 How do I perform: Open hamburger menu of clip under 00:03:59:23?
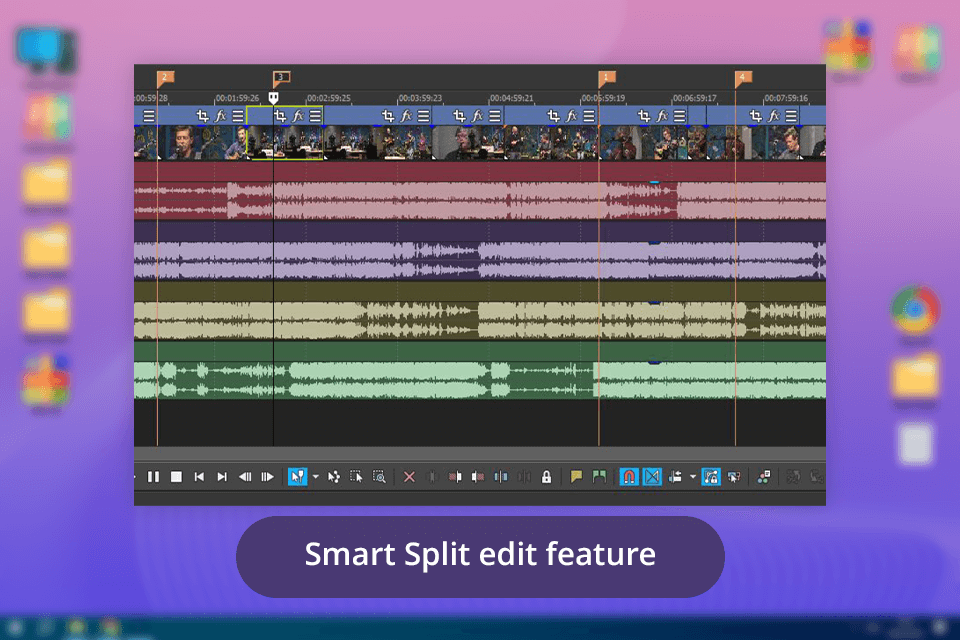pos(424,116)
